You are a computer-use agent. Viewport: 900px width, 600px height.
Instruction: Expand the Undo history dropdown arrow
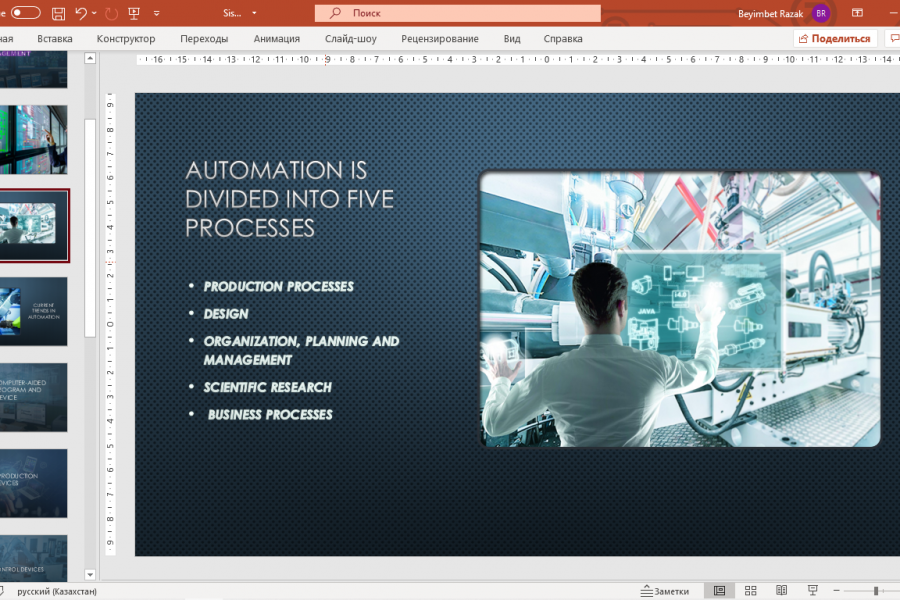point(94,13)
